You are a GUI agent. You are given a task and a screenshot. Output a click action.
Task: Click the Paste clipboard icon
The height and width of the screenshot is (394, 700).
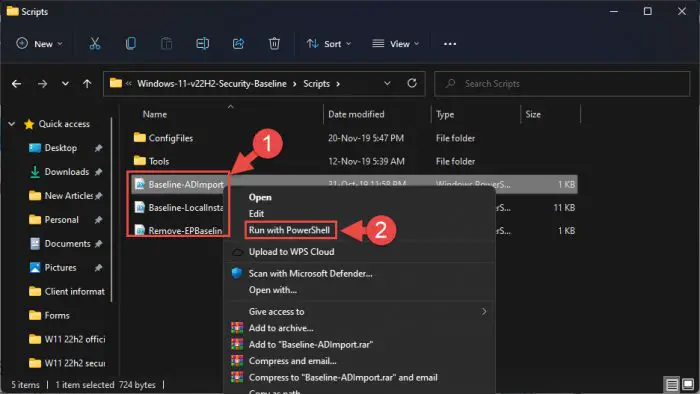tap(167, 43)
